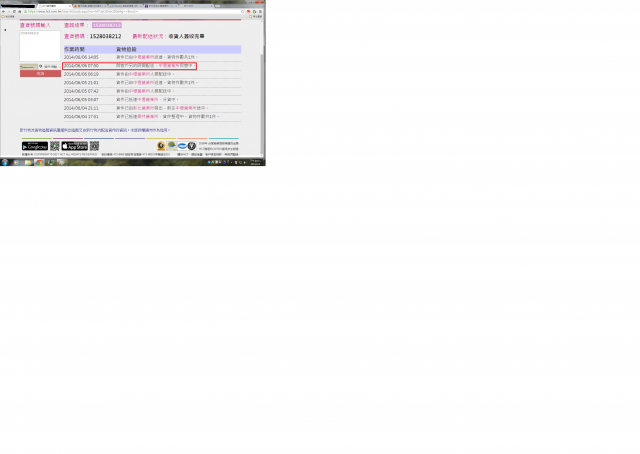Bookmark this page with the star icon
The width and height of the screenshot is (640, 454).
(x=242, y=11)
